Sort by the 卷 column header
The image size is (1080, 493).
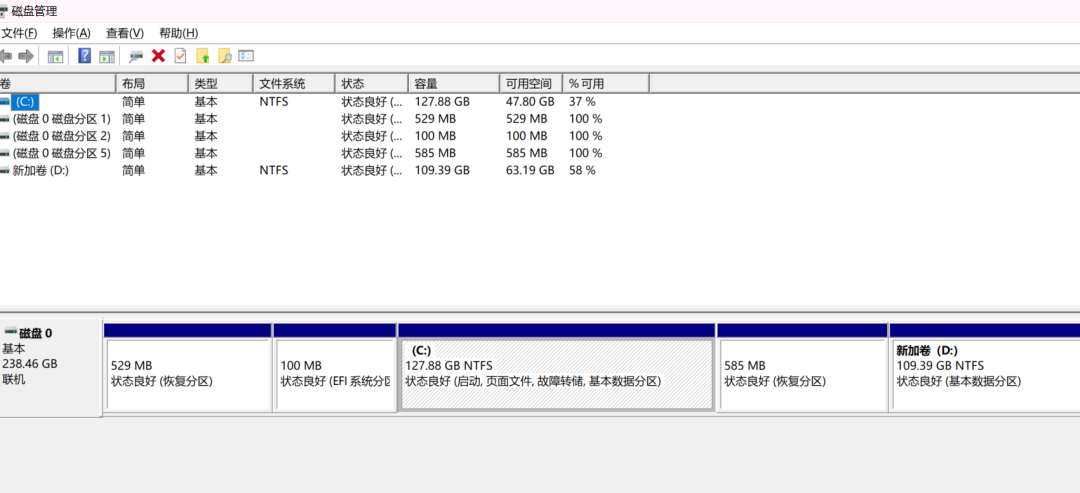pos(58,84)
